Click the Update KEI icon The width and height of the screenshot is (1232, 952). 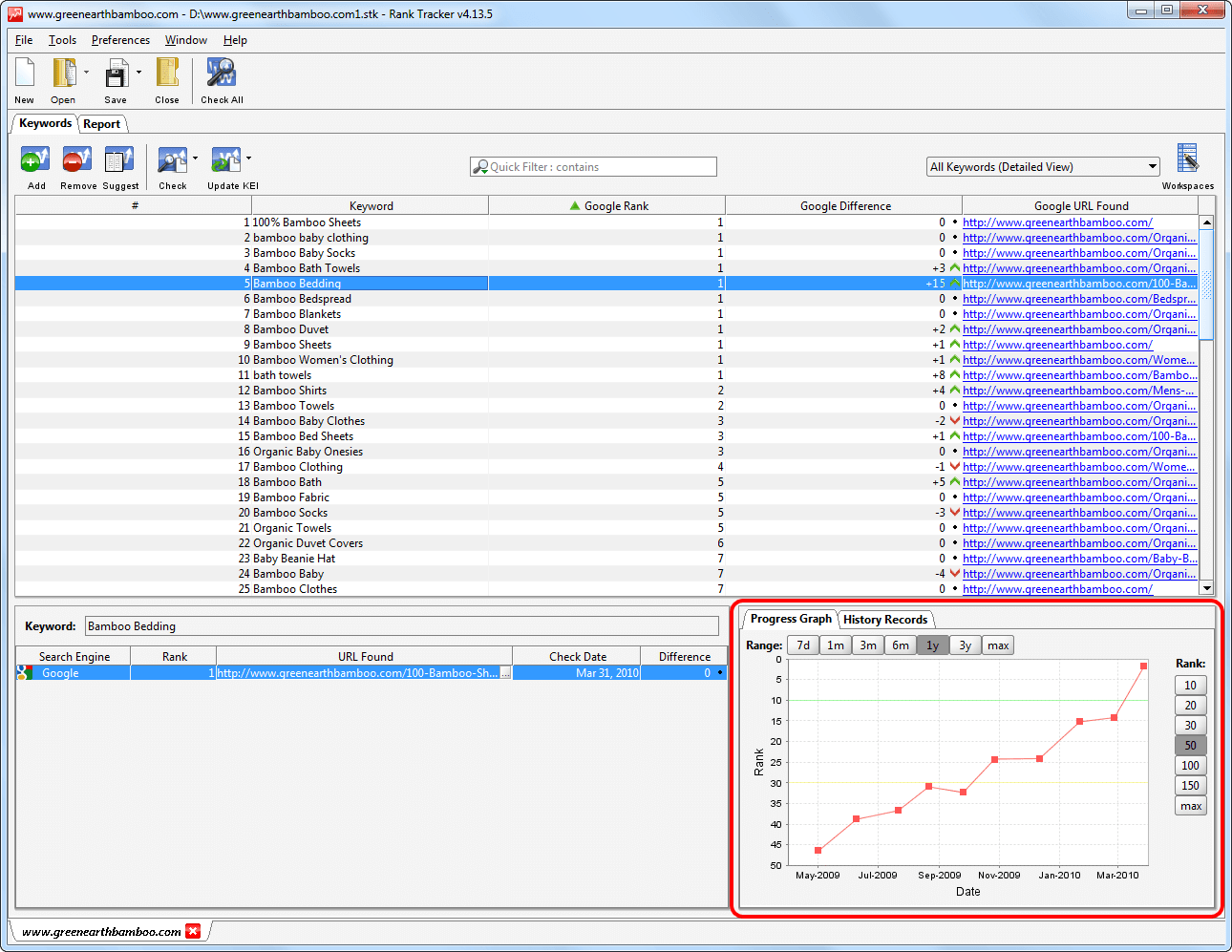point(226,159)
